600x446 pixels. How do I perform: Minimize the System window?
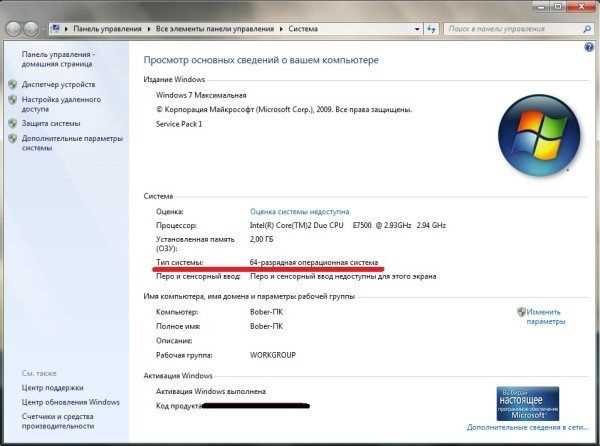pyautogui.click(x=541, y=6)
